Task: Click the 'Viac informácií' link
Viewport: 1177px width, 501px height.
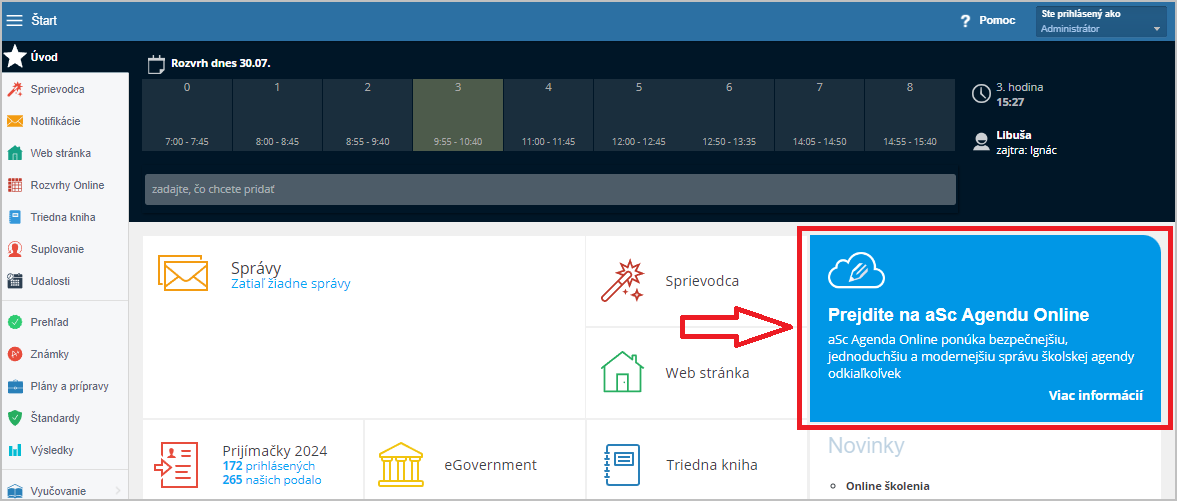Action: pyautogui.click(x=1095, y=396)
